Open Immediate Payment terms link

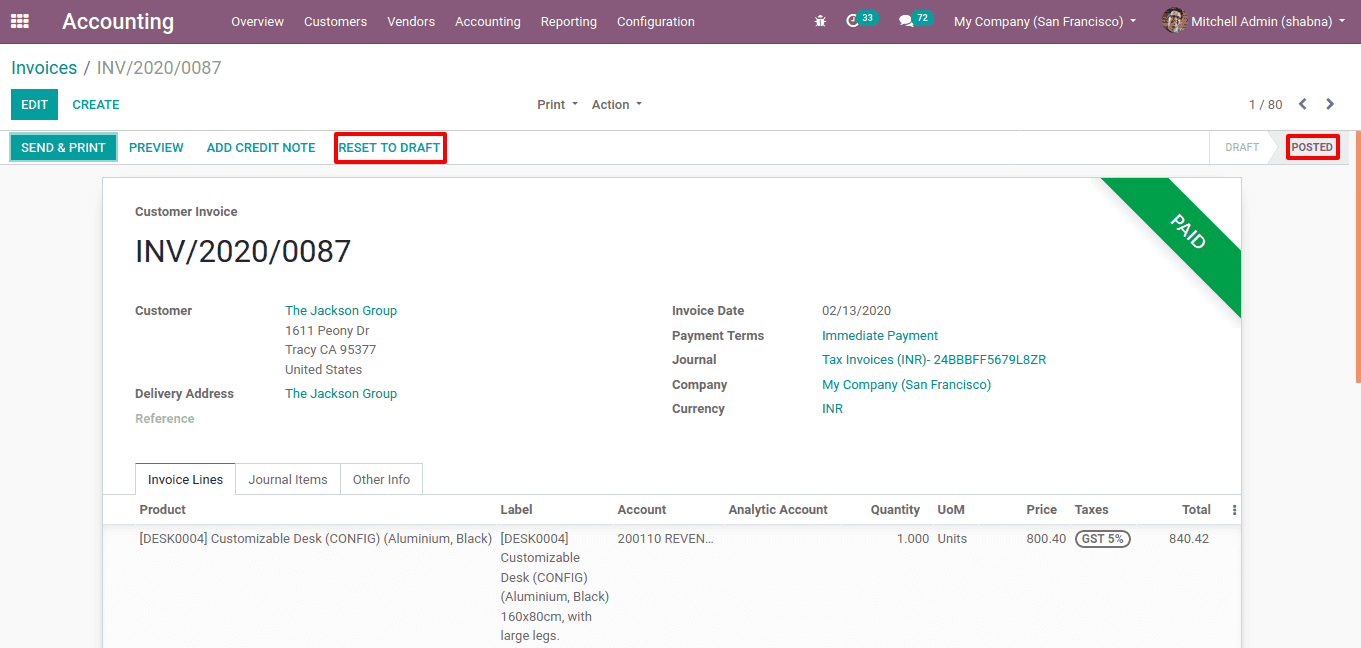[880, 336]
